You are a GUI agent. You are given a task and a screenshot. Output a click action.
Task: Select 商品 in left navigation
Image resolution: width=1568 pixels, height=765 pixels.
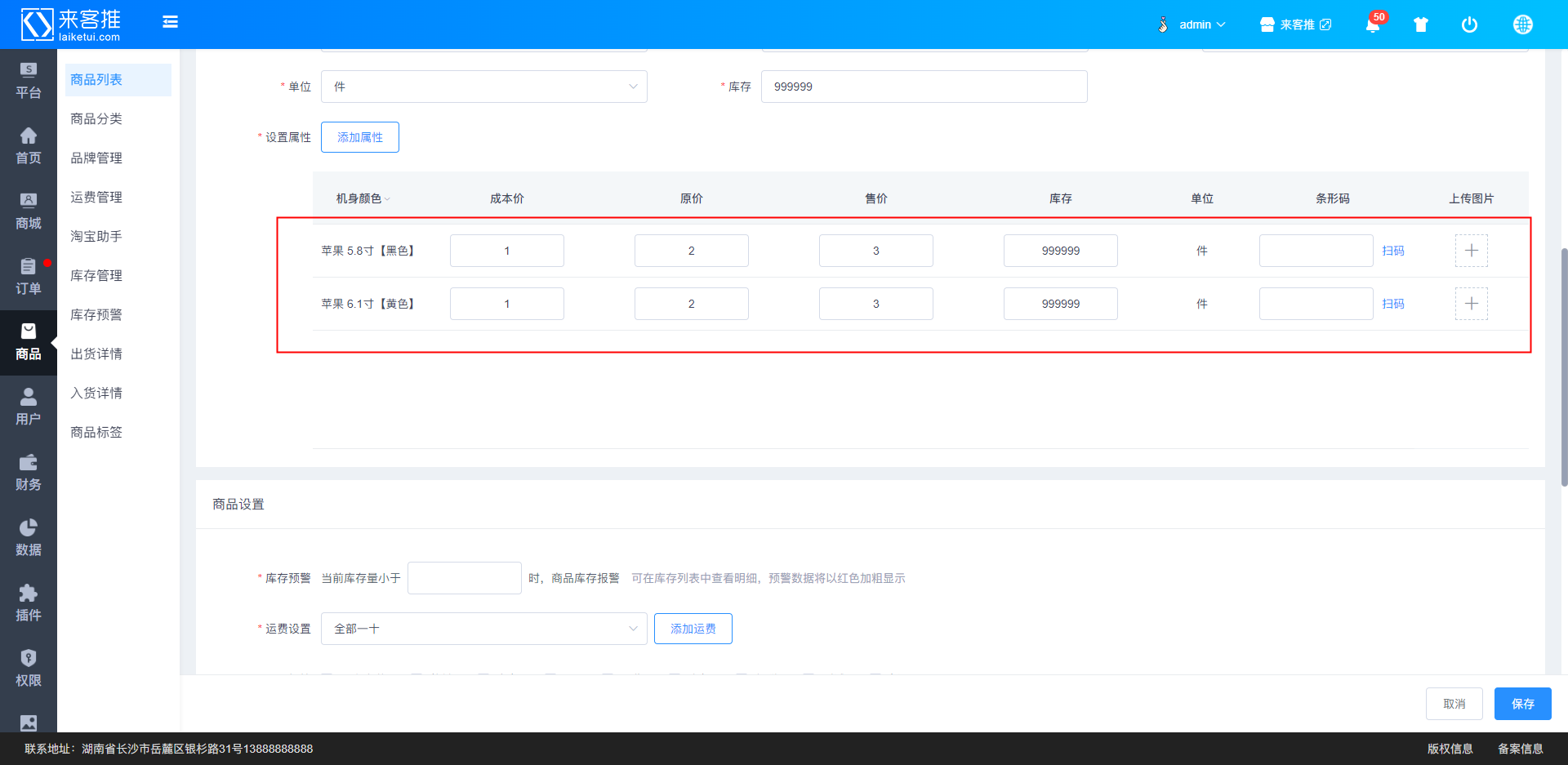coord(29,343)
